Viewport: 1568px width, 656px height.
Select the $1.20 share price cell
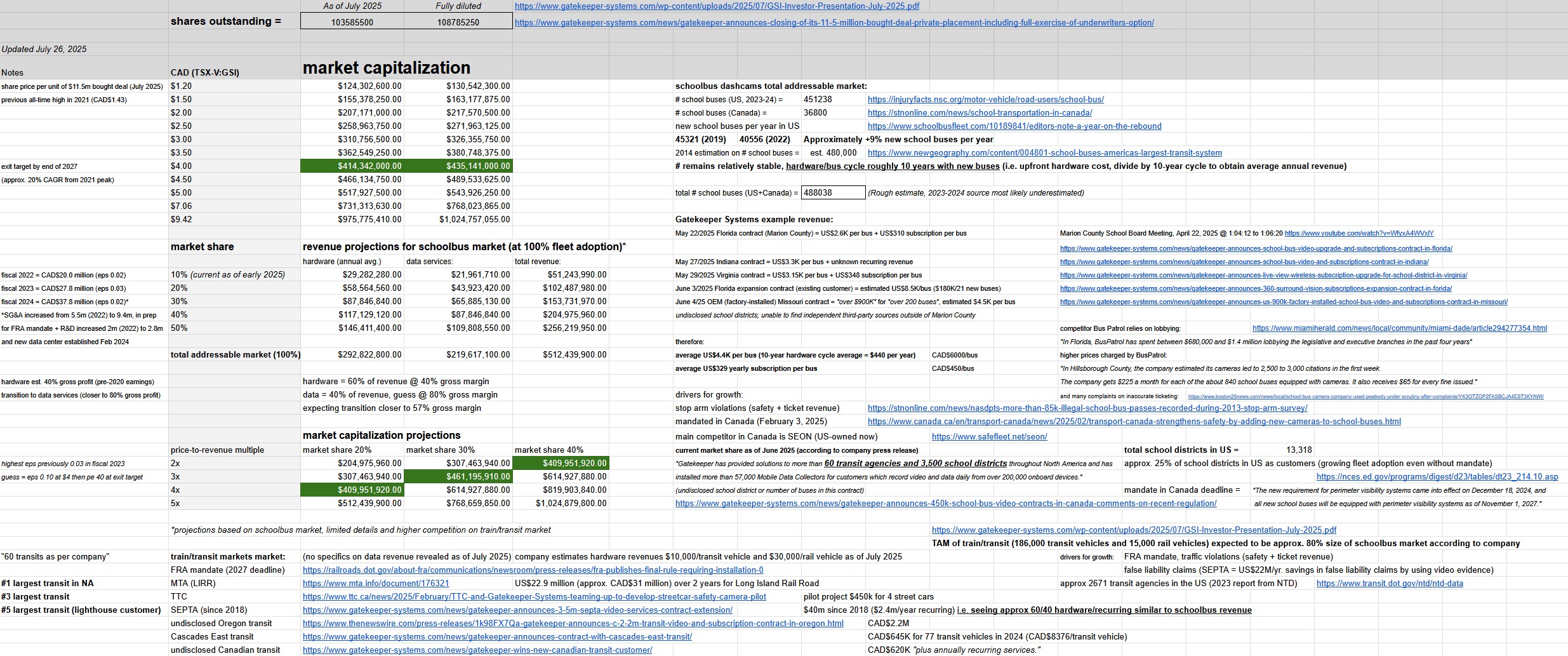(x=234, y=86)
